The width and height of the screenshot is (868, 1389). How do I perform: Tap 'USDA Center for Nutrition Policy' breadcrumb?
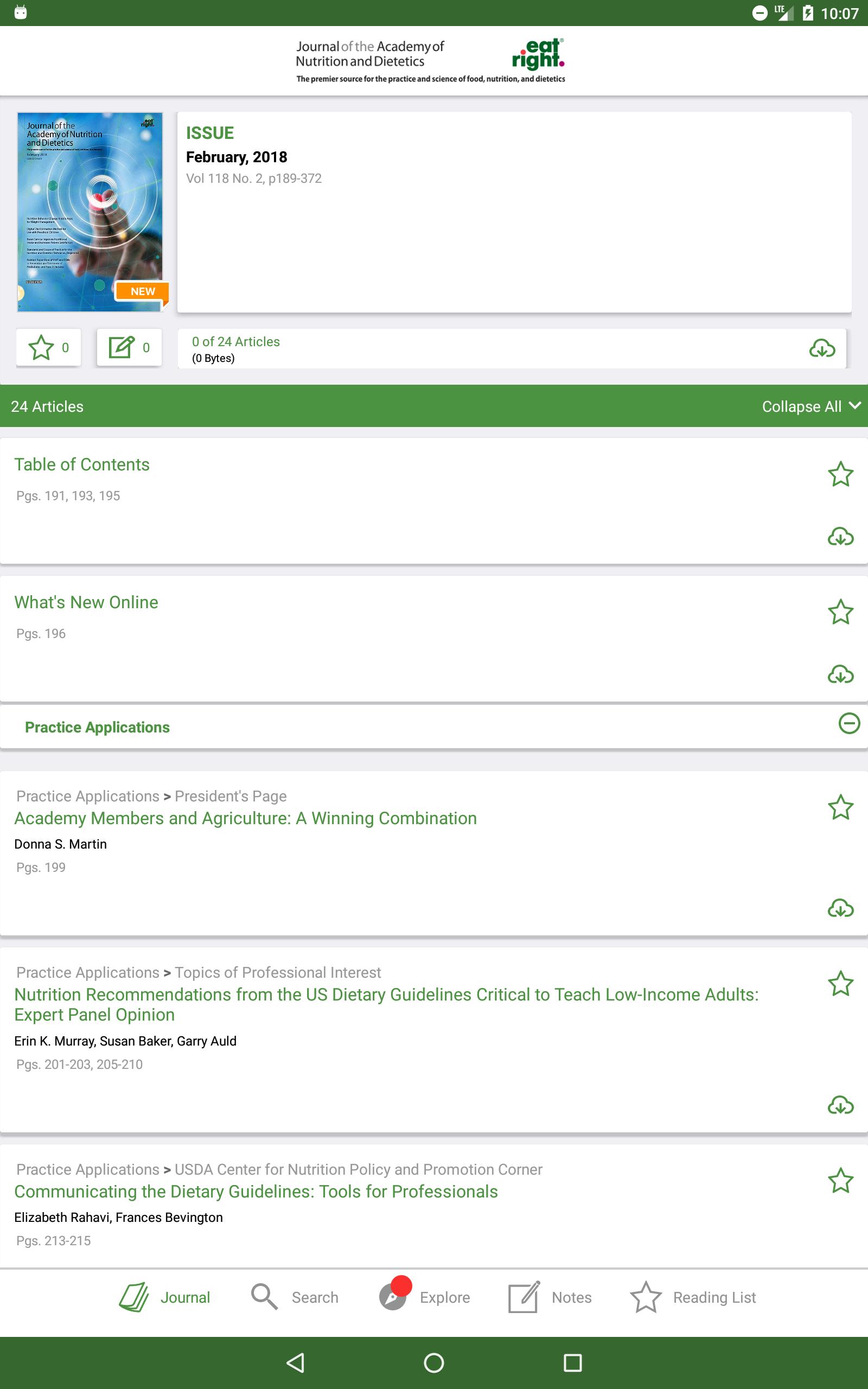pyautogui.click(x=358, y=1169)
